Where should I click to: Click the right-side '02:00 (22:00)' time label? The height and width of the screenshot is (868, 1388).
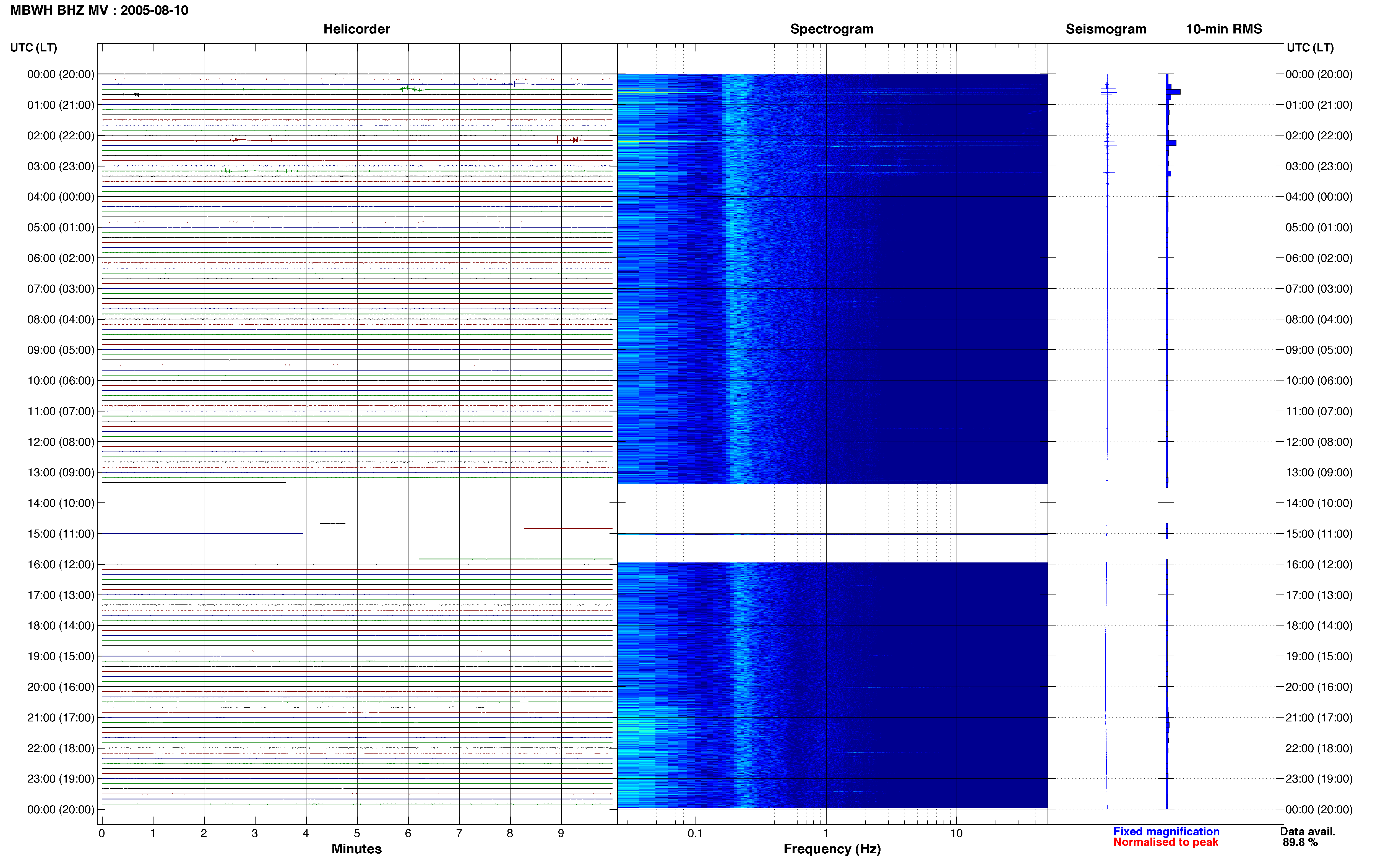(x=1319, y=135)
